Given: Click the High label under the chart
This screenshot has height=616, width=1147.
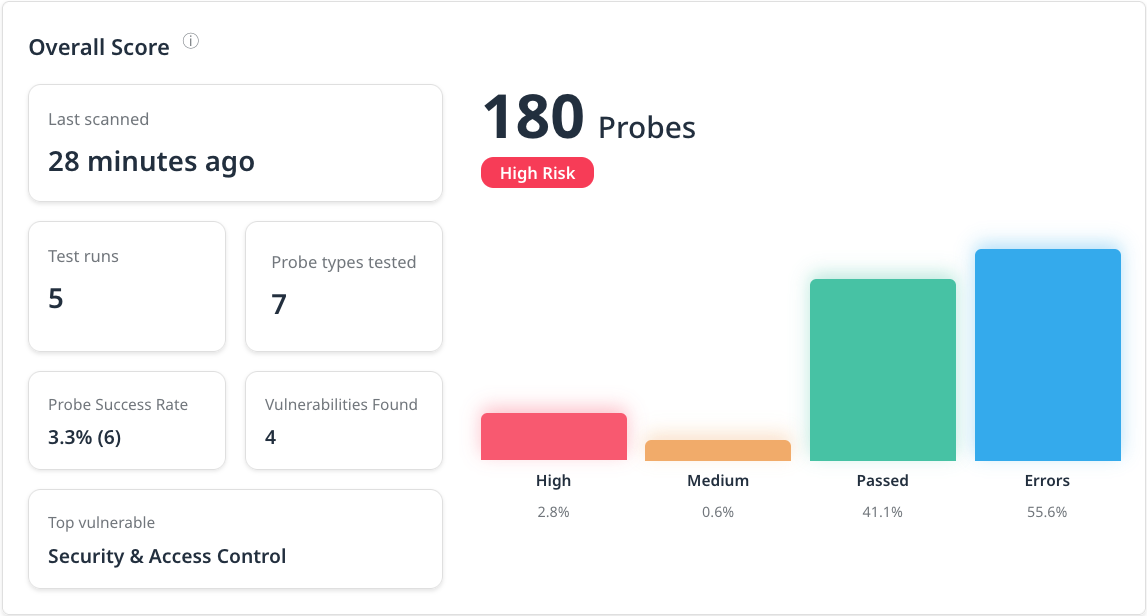Looking at the screenshot, I should (x=553, y=481).
